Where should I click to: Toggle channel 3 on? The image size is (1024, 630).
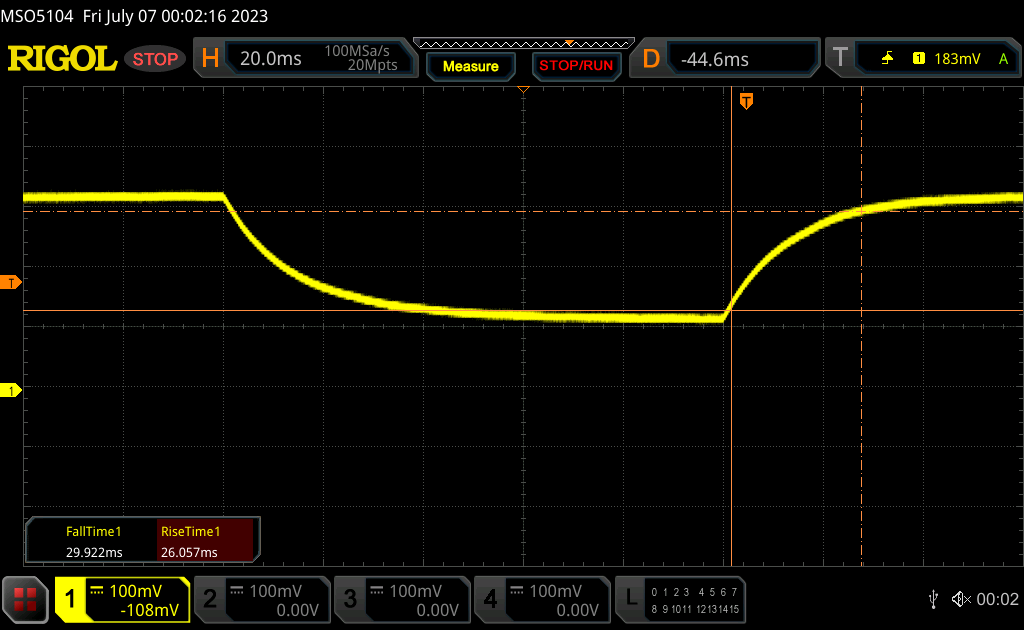(x=350, y=599)
